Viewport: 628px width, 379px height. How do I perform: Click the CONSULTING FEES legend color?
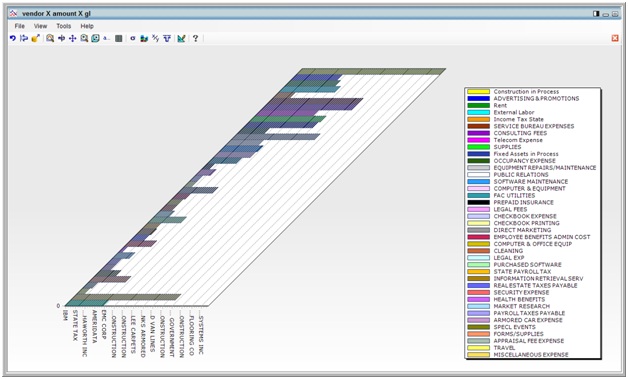pyautogui.click(x=479, y=133)
